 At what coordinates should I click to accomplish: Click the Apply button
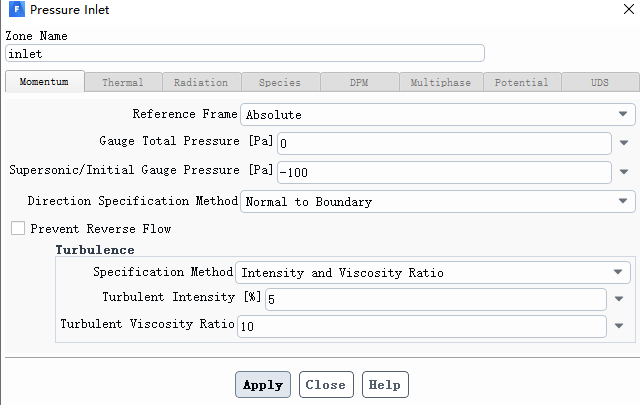263,384
